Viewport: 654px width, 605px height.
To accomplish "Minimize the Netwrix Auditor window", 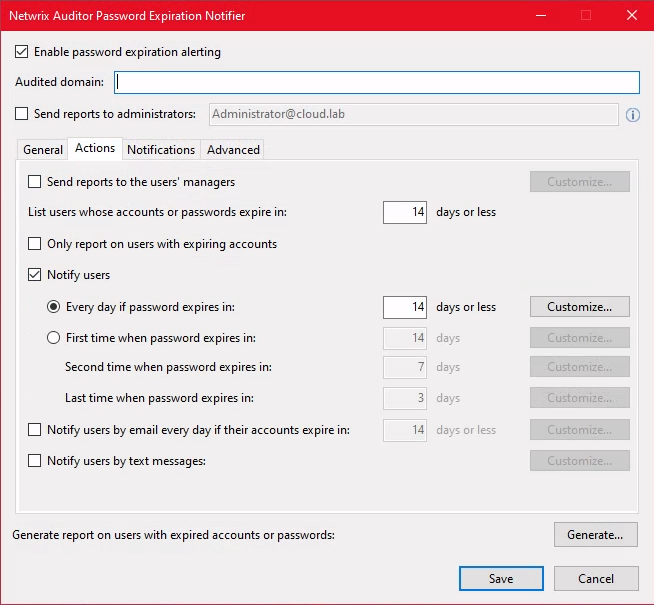I will tap(541, 16).
